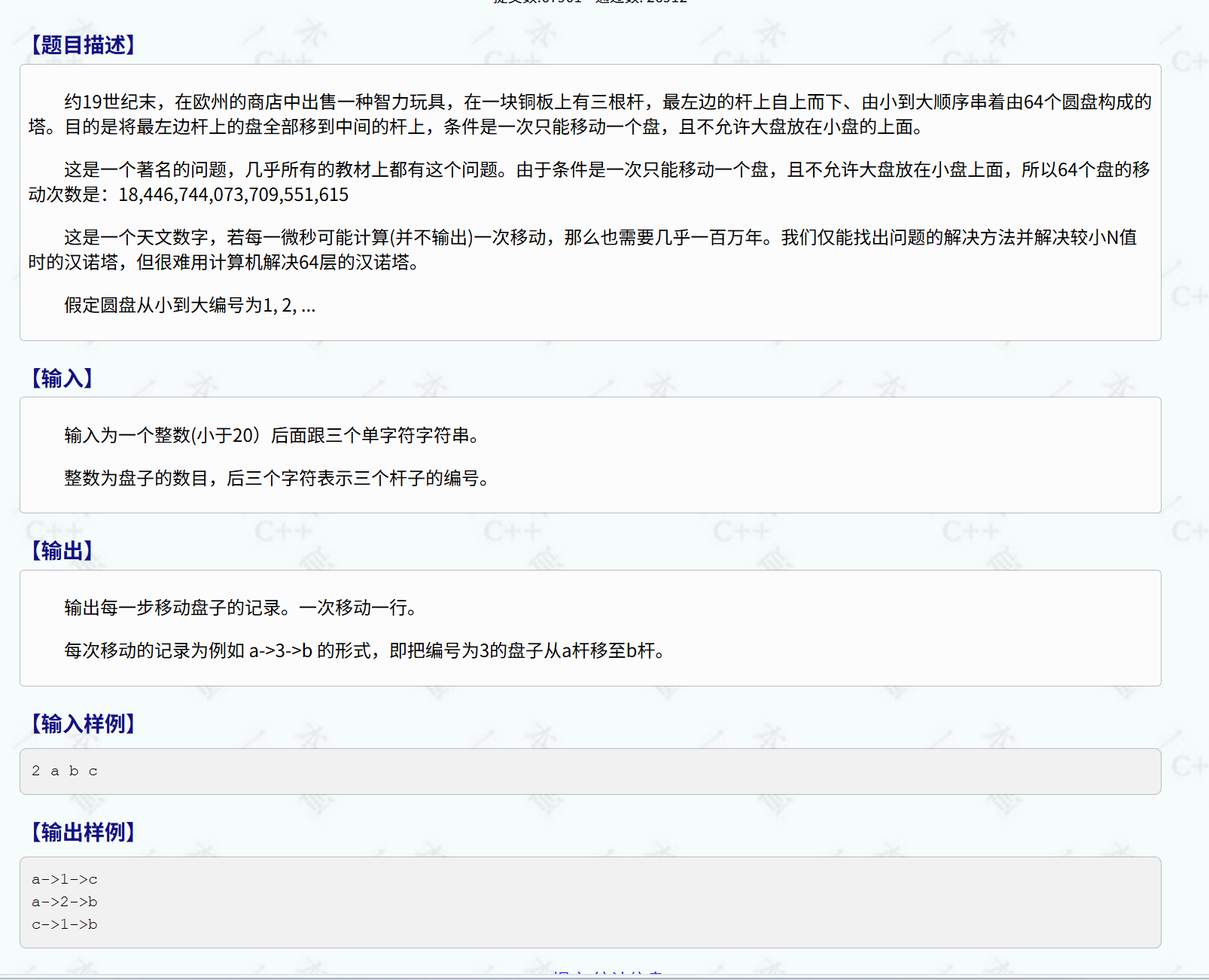Click the paragraph explaining a->3->b format
Screen dimensions: 1209x980
[364, 652]
